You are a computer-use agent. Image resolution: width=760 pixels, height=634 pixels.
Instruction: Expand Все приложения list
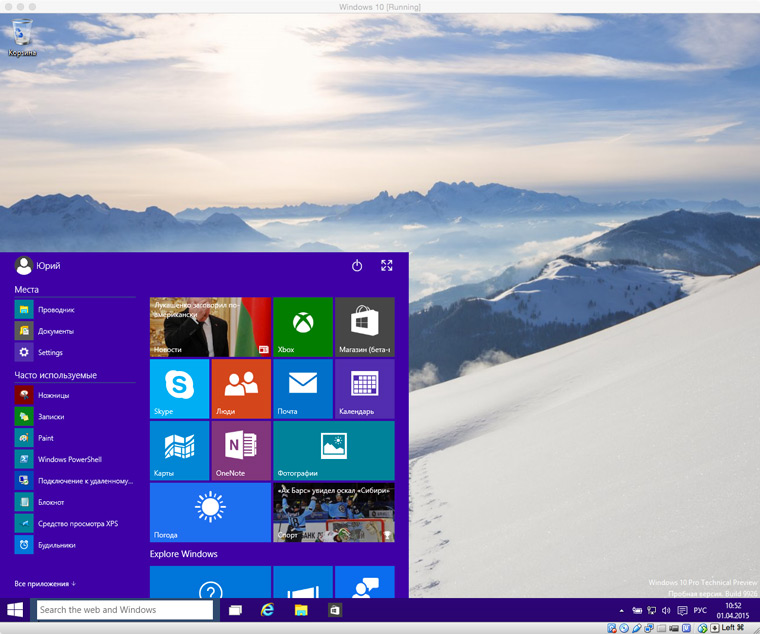pos(45,584)
